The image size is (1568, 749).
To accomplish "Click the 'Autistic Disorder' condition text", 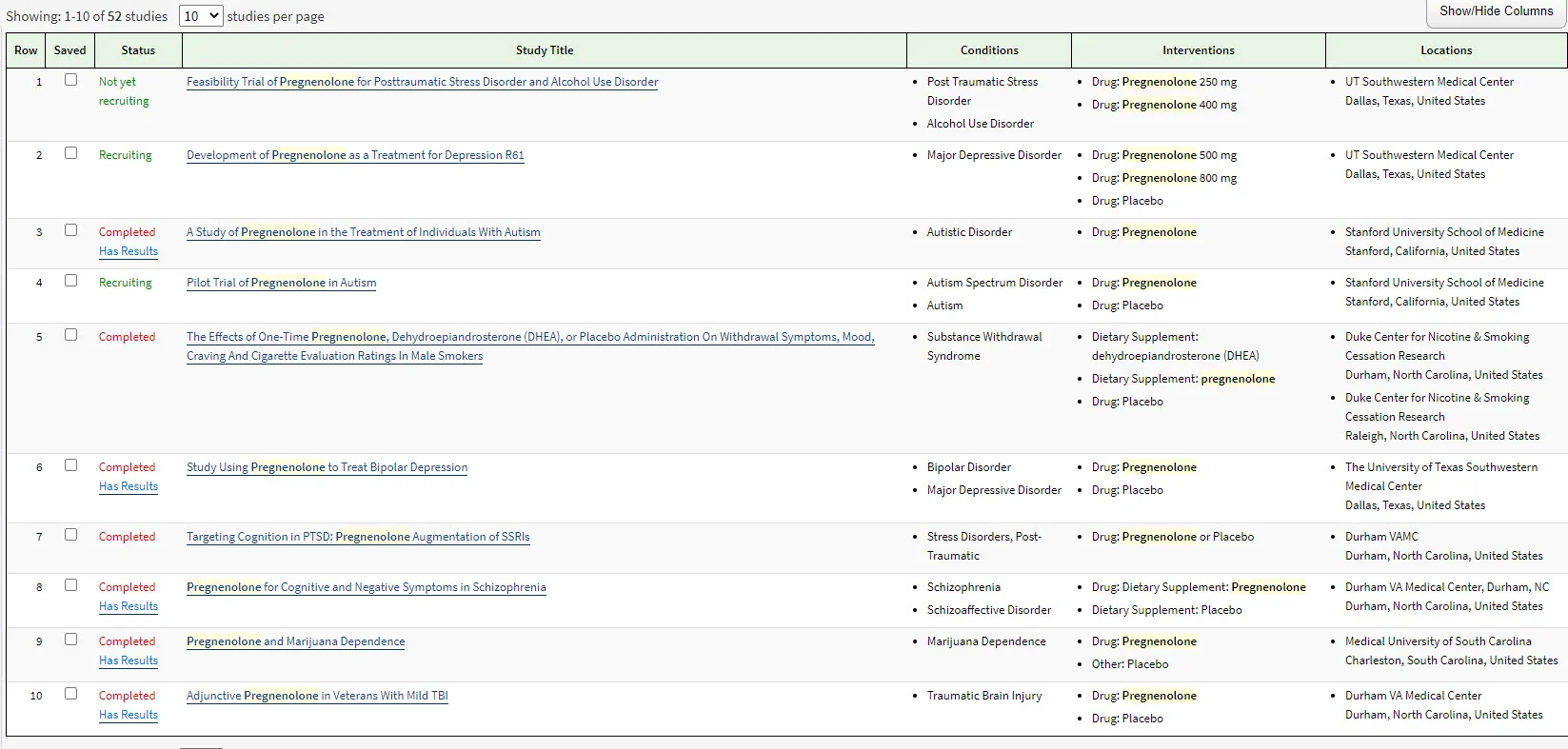I will (x=969, y=232).
